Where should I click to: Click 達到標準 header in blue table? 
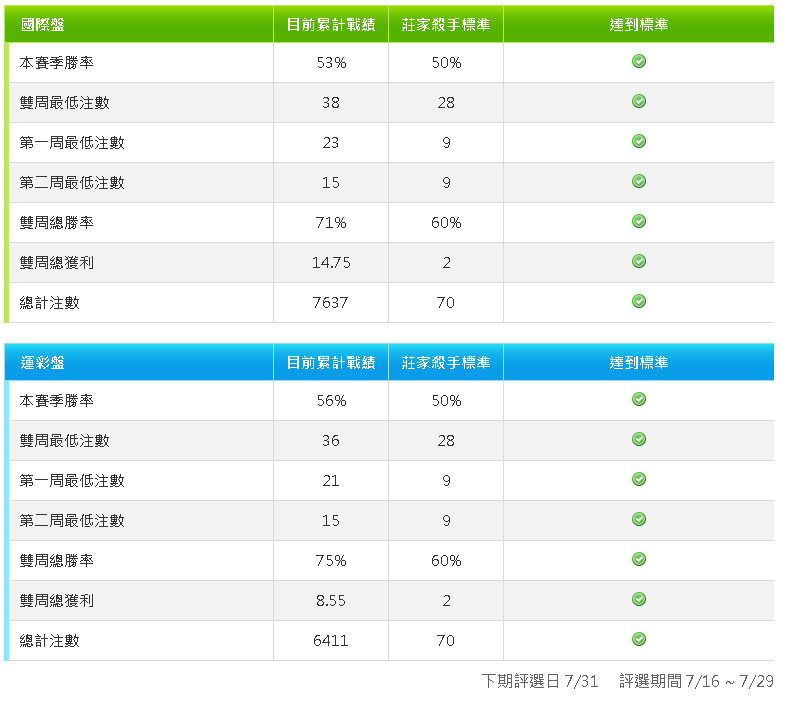[638, 363]
